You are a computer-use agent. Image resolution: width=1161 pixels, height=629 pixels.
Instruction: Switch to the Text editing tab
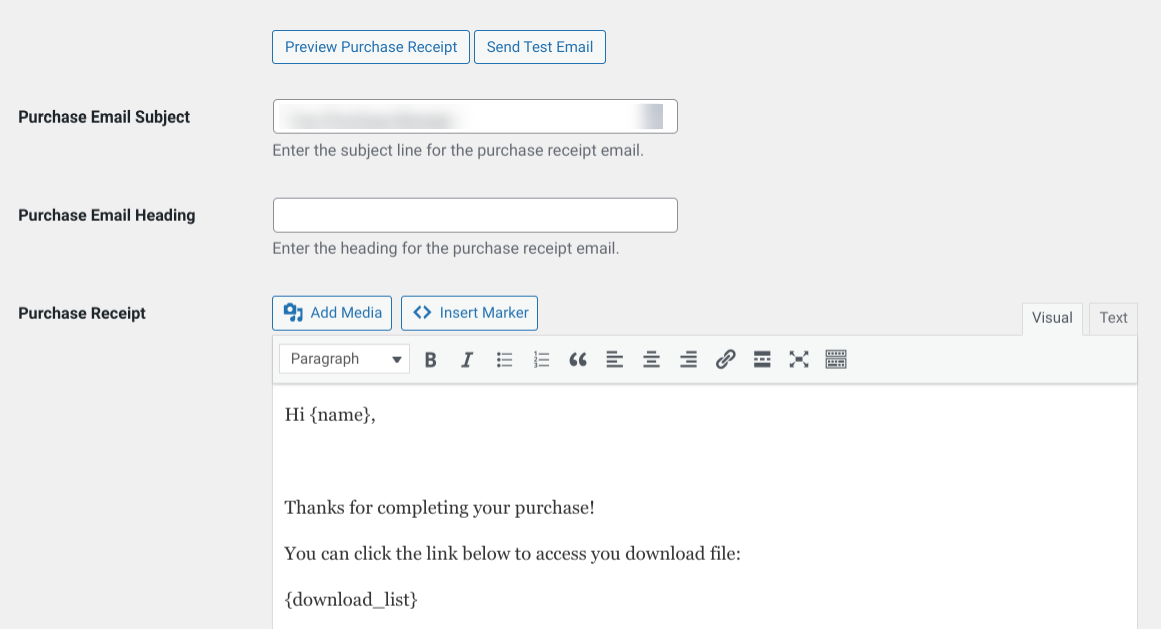(1113, 317)
